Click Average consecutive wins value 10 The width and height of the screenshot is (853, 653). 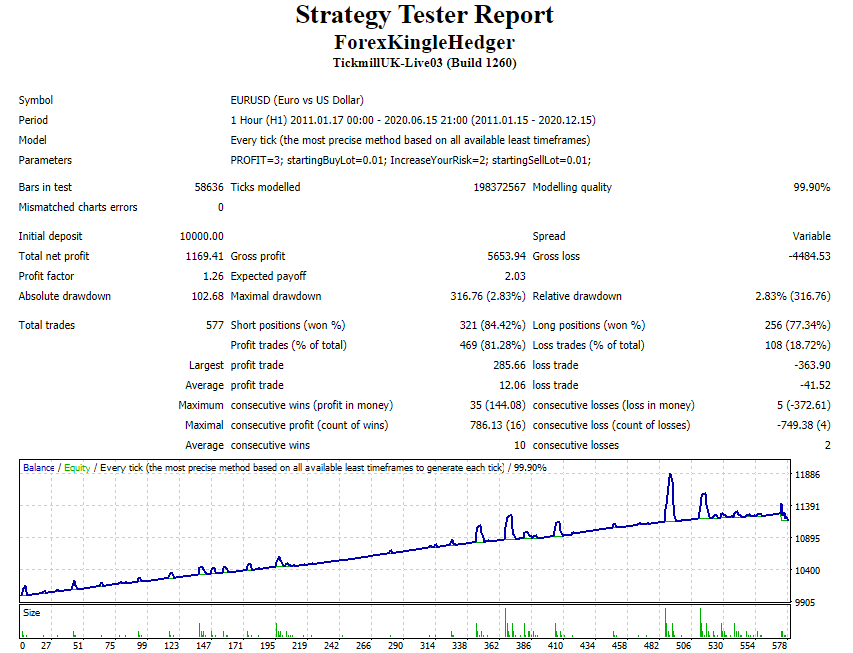point(520,446)
